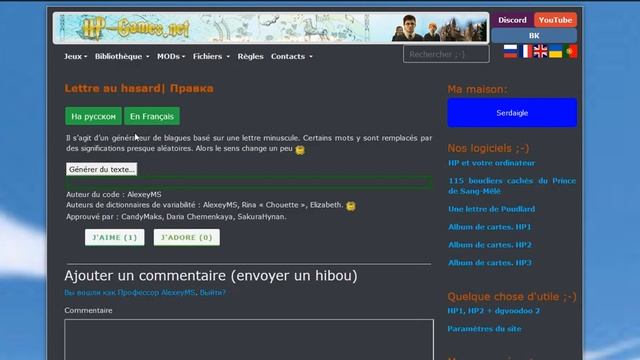The width and height of the screenshot is (640, 360).
Task: Click the 'Nos logiciels ;-)' heading
Action: click(488, 148)
